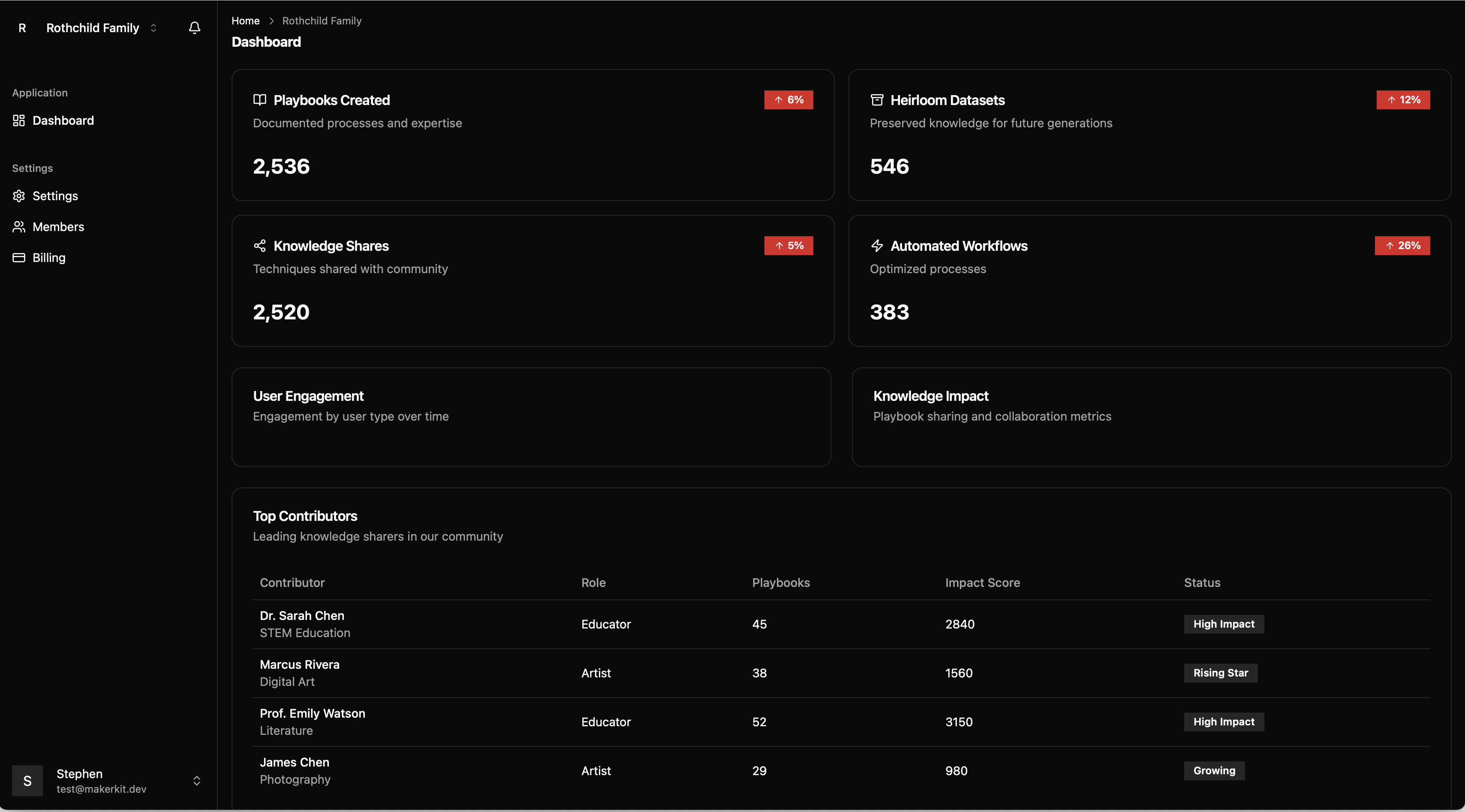Click the Members people icon

(x=19, y=227)
